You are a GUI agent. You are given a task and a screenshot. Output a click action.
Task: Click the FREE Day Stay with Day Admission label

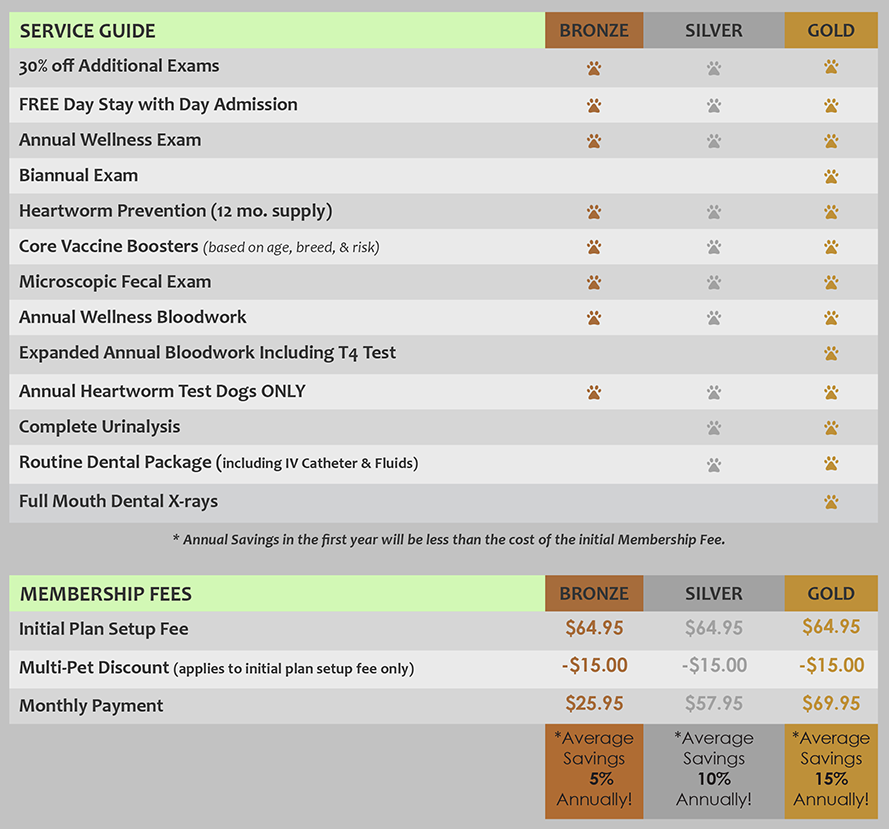click(158, 105)
